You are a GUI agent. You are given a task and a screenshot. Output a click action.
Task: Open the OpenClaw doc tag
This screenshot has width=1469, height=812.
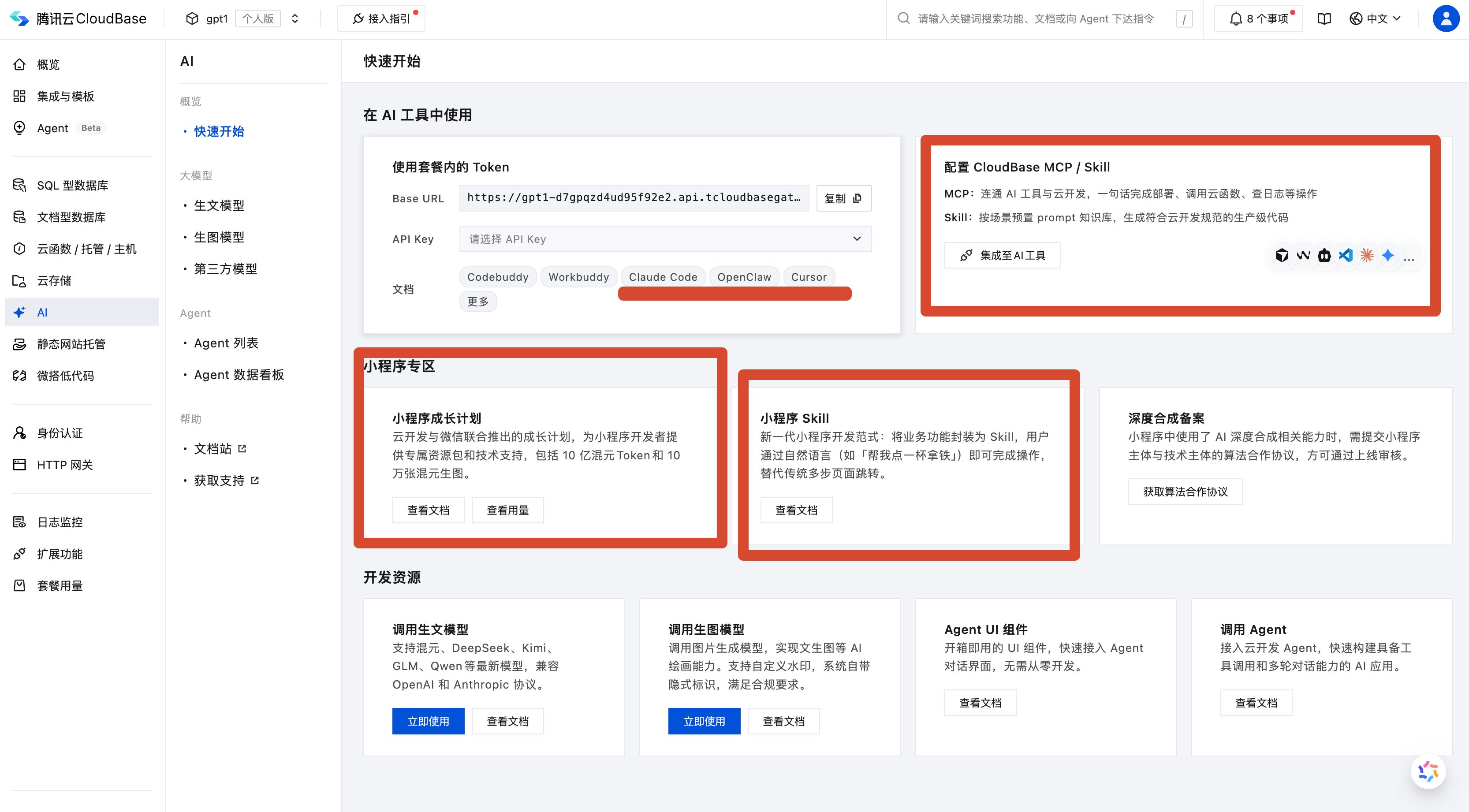point(744,277)
